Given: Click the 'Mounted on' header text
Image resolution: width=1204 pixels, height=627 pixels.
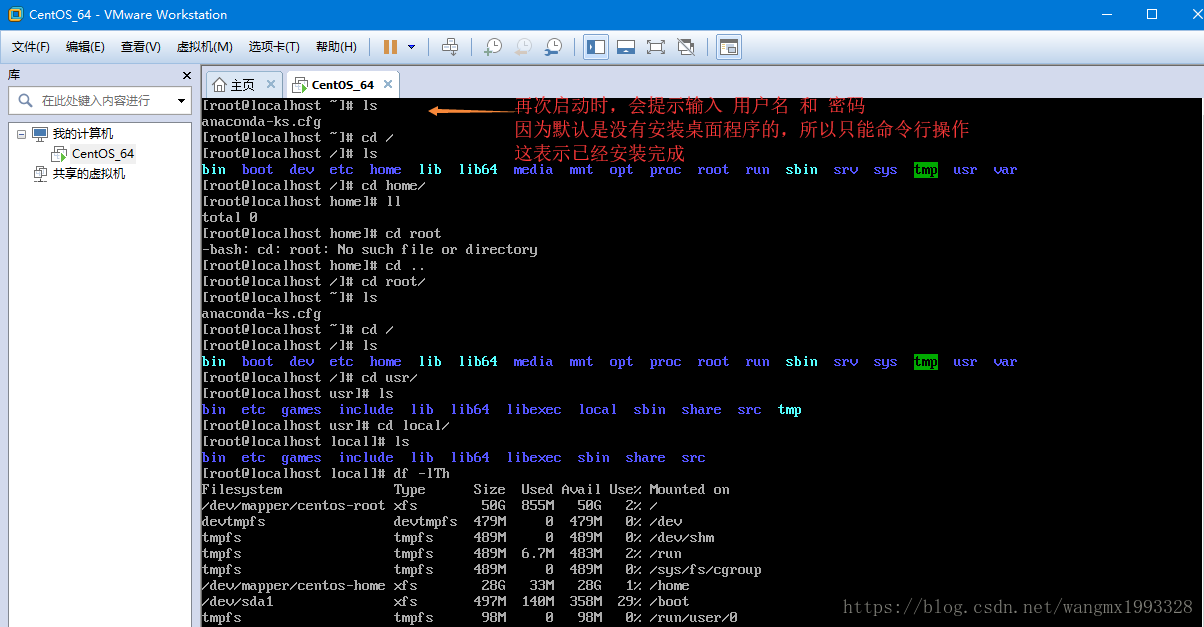Looking at the screenshot, I should 689,490.
